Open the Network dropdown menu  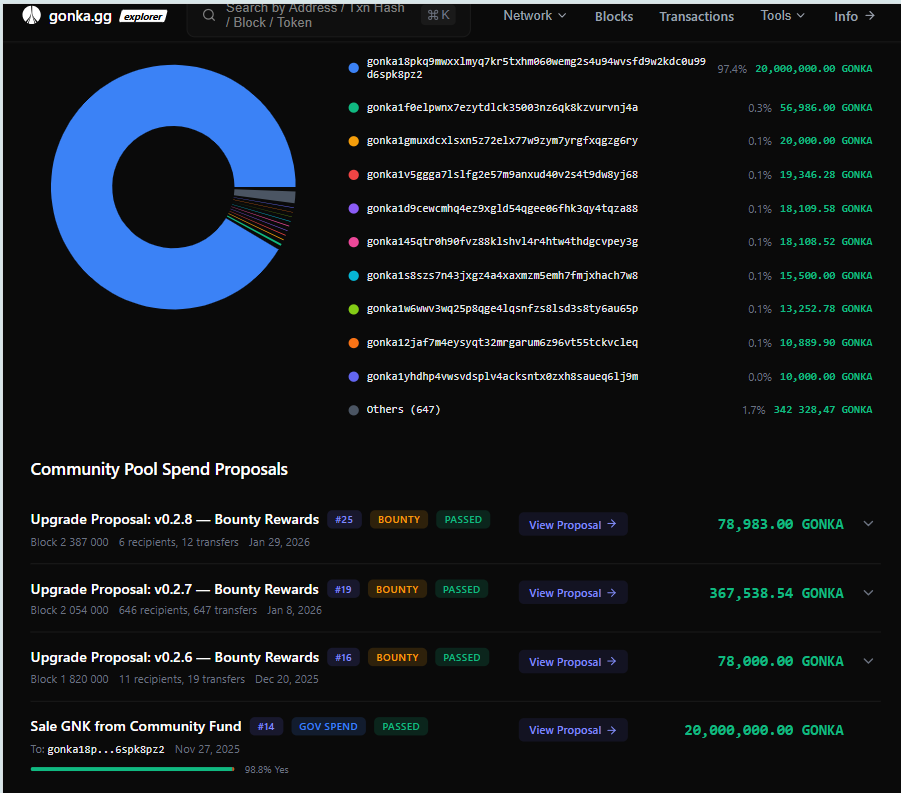point(534,16)
